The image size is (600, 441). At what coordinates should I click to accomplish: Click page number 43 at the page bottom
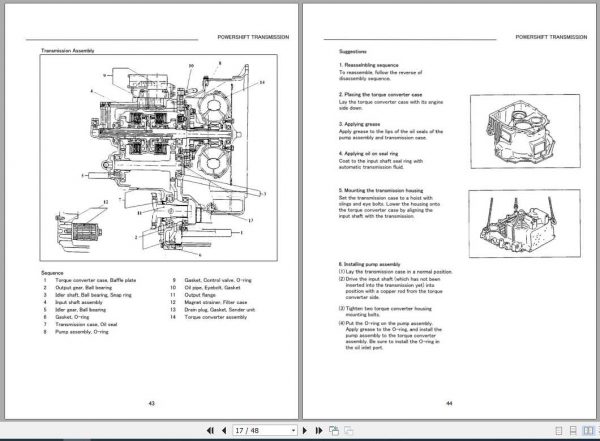click(x=152, y=403)
